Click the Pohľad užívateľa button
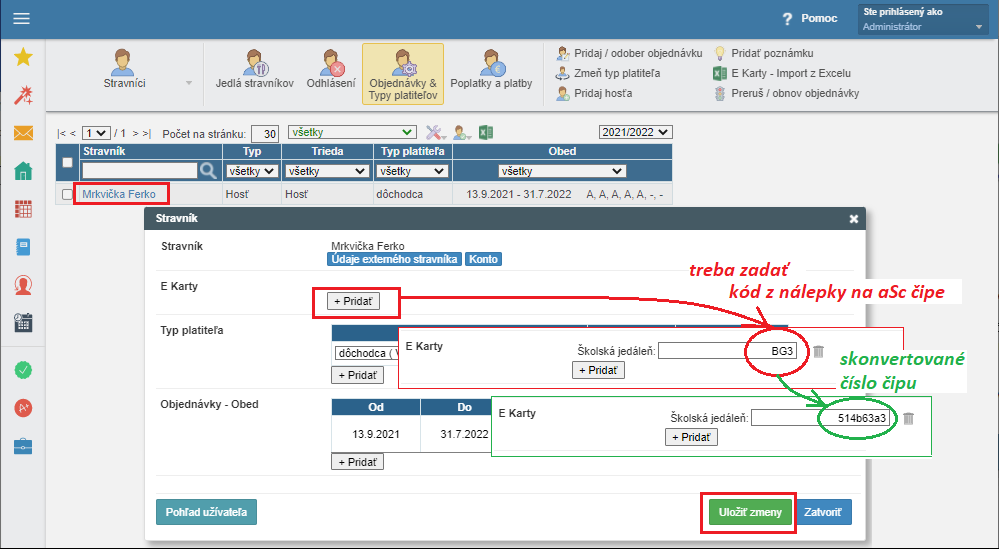The height and width of the screenshot is (550, 1000). tap(206, 512)
